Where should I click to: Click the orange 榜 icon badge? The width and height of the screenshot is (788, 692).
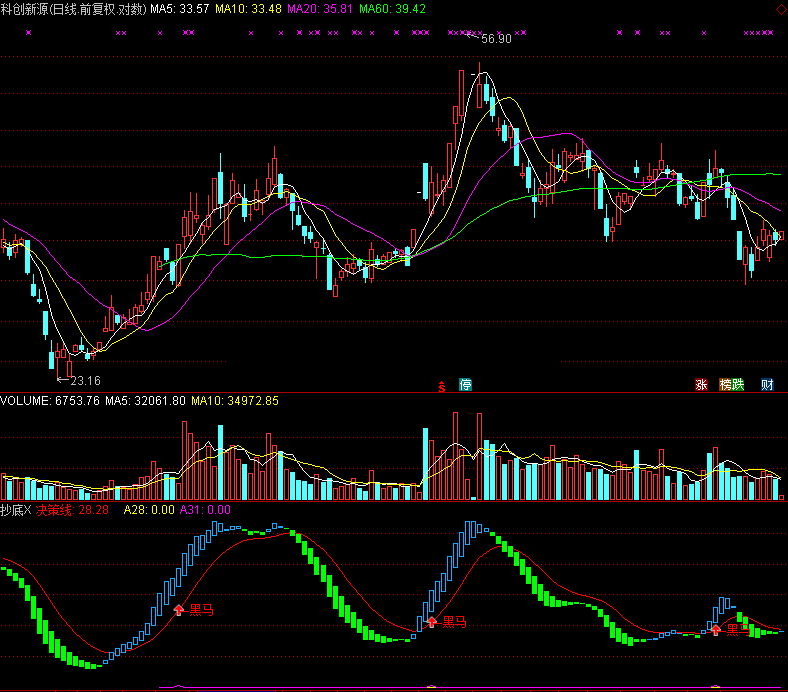725,385
